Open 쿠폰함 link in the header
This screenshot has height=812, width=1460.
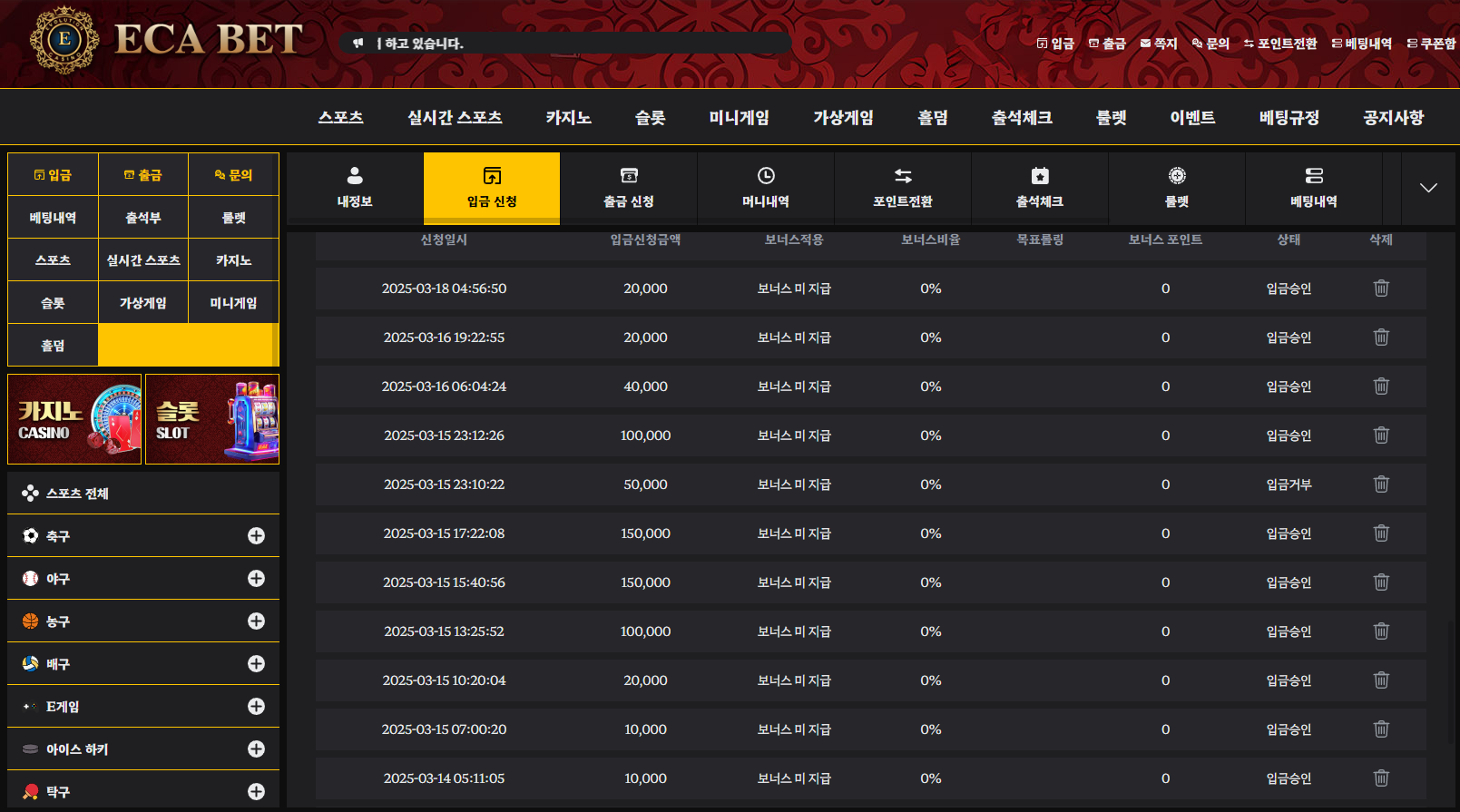[1431, 44]
